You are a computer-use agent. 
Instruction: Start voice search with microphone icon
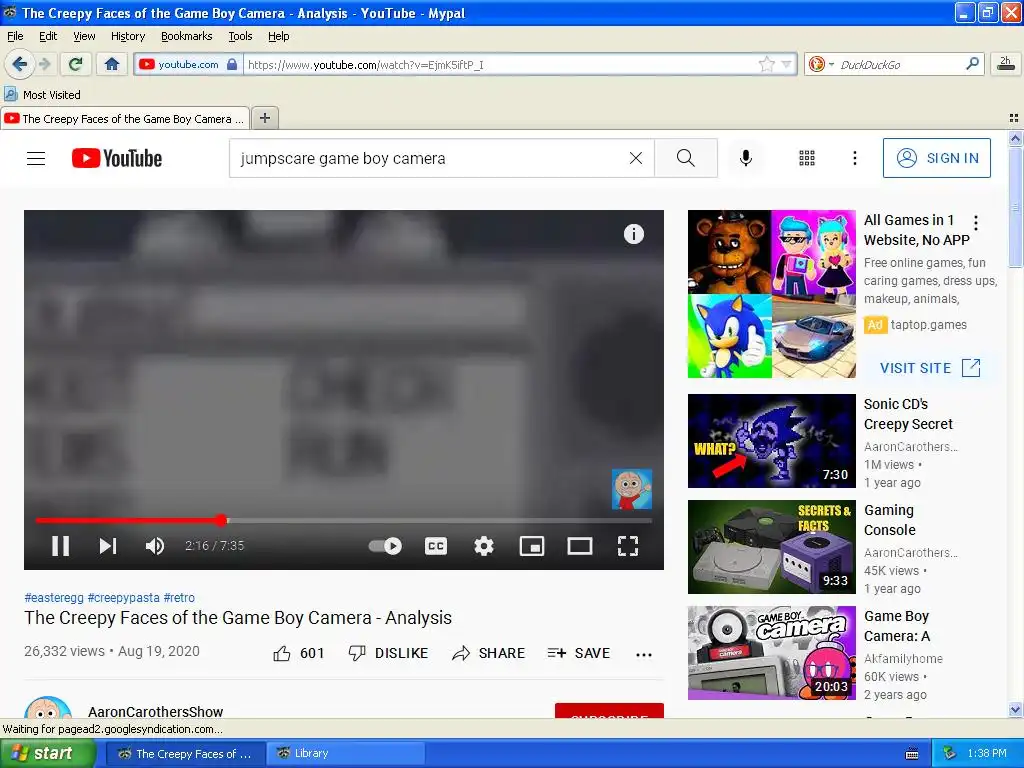pyautogui.click(x=746, y=158)
